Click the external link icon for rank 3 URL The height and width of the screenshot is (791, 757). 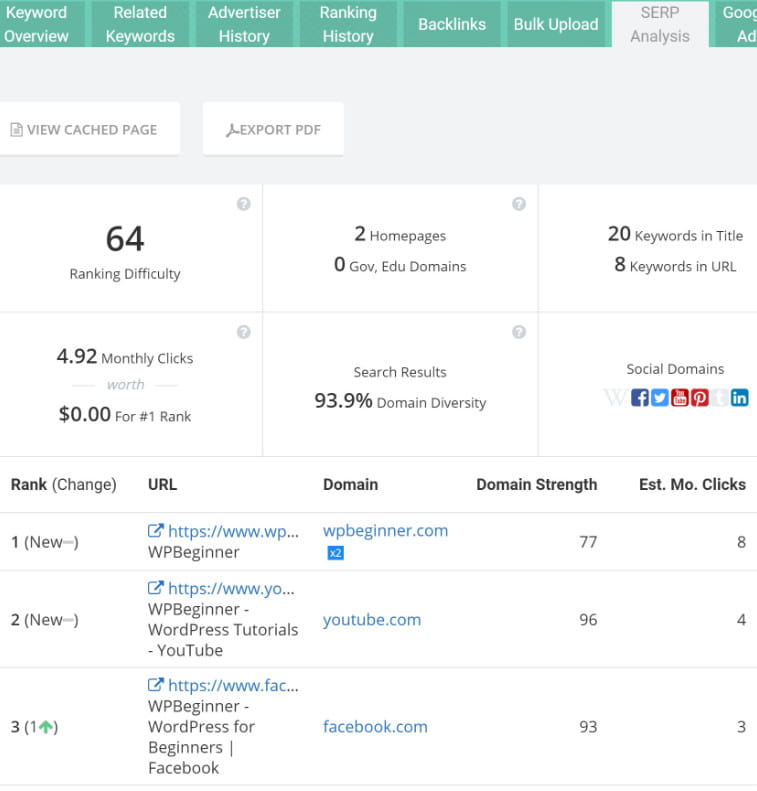tap(155, 685)
